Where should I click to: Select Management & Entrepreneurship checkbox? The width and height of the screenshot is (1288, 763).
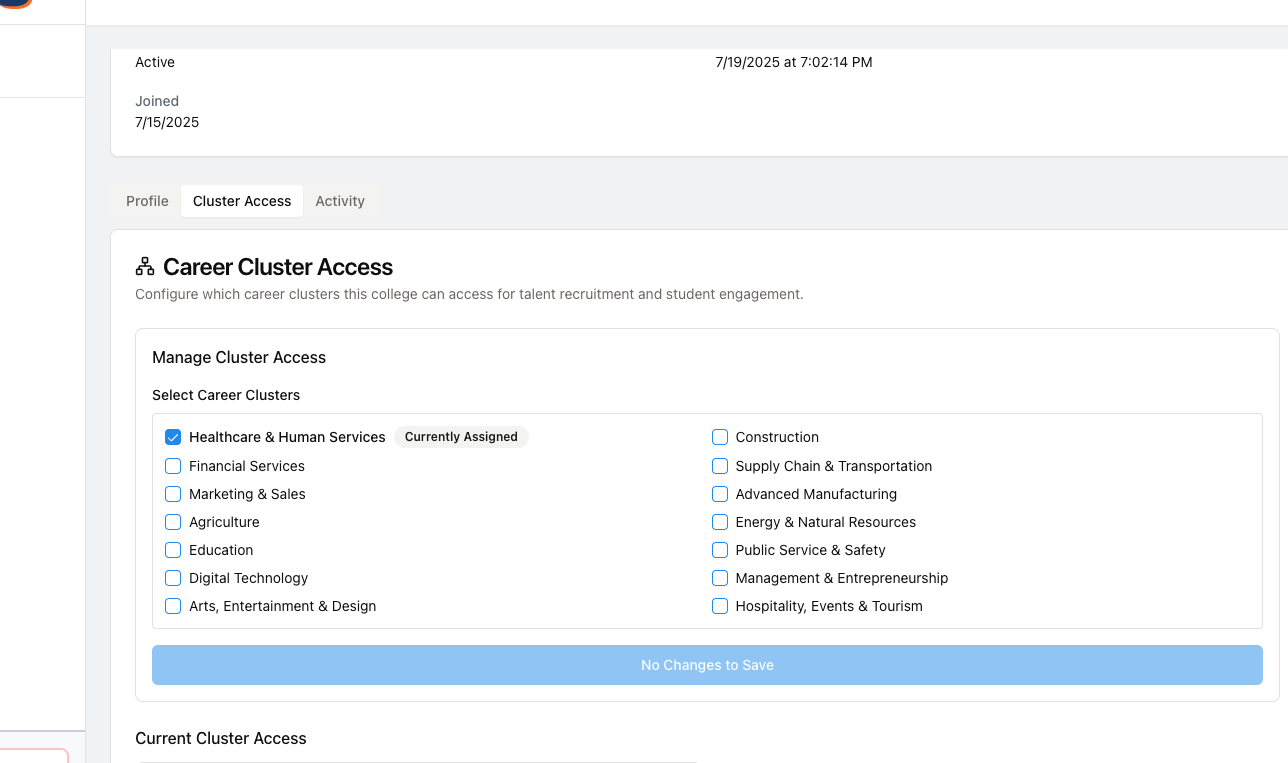(720, 578)
